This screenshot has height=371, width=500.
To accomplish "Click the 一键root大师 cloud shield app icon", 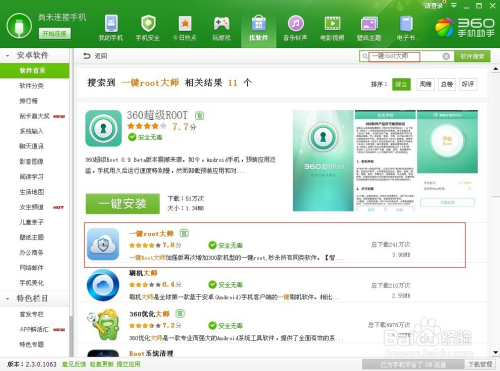I will [x=103, y=244].
